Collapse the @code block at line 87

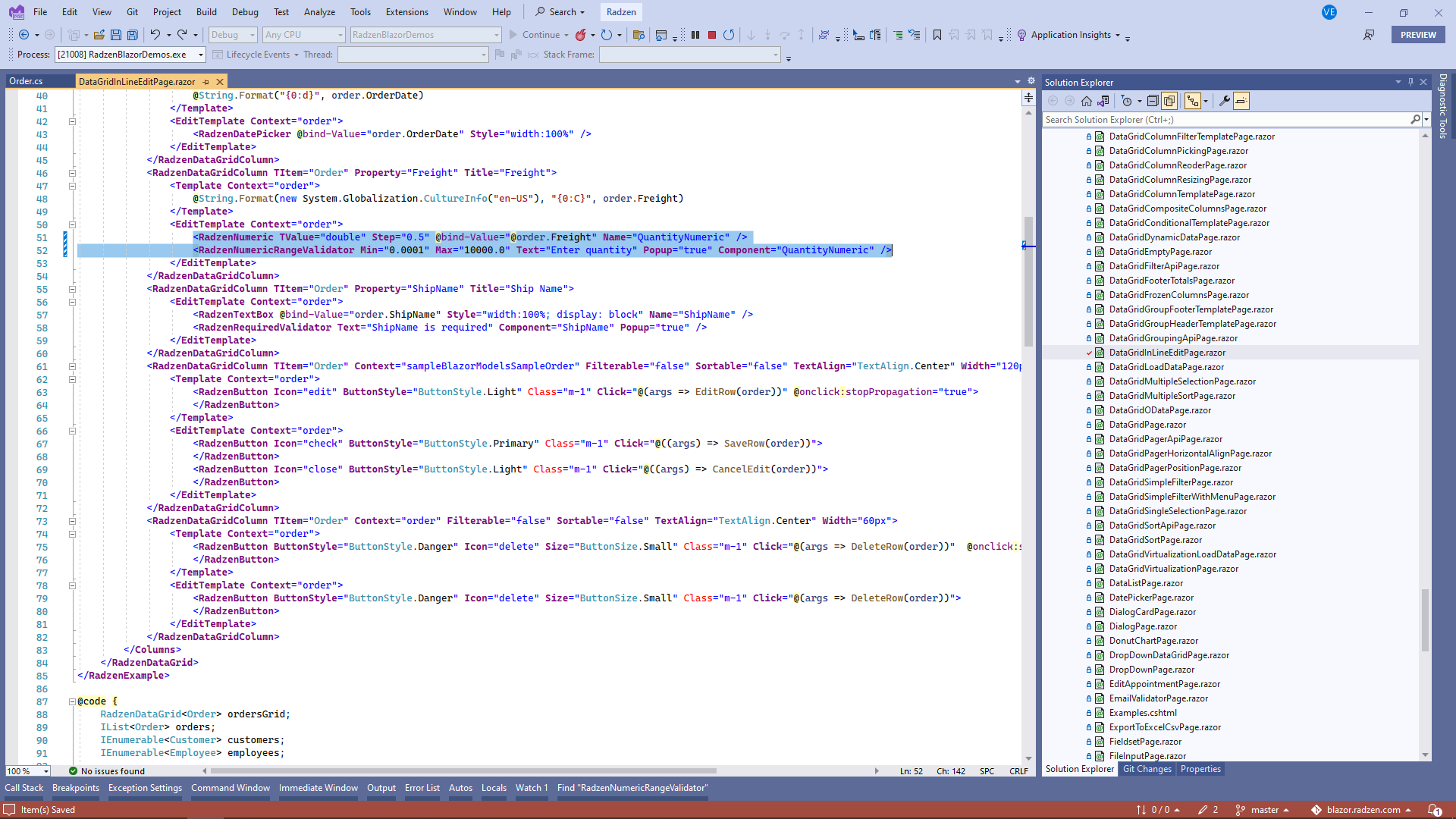(72, 701)
